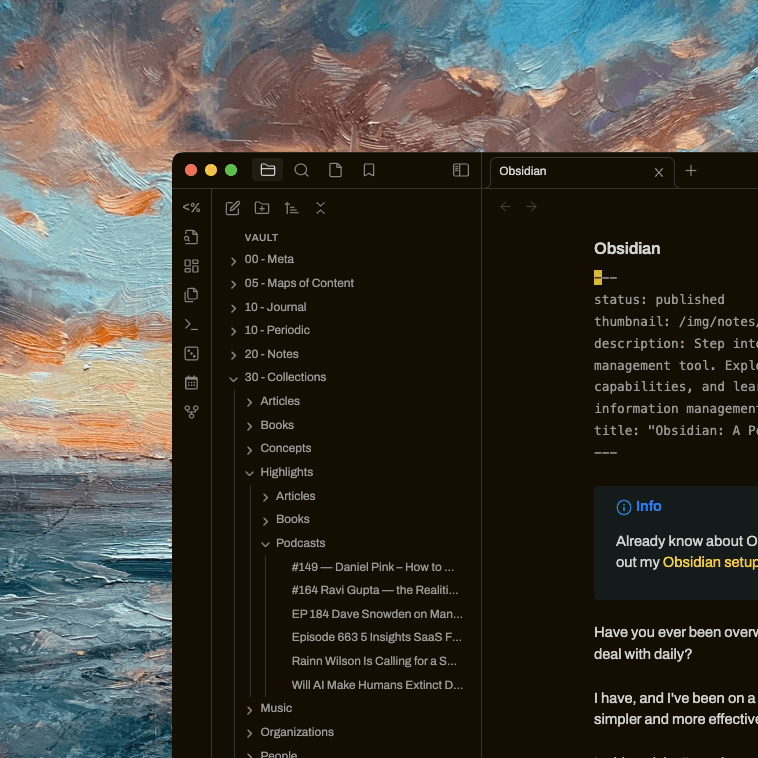Expand the Music folder
This screenshot has height=758, width=758.
click(249, 710)
